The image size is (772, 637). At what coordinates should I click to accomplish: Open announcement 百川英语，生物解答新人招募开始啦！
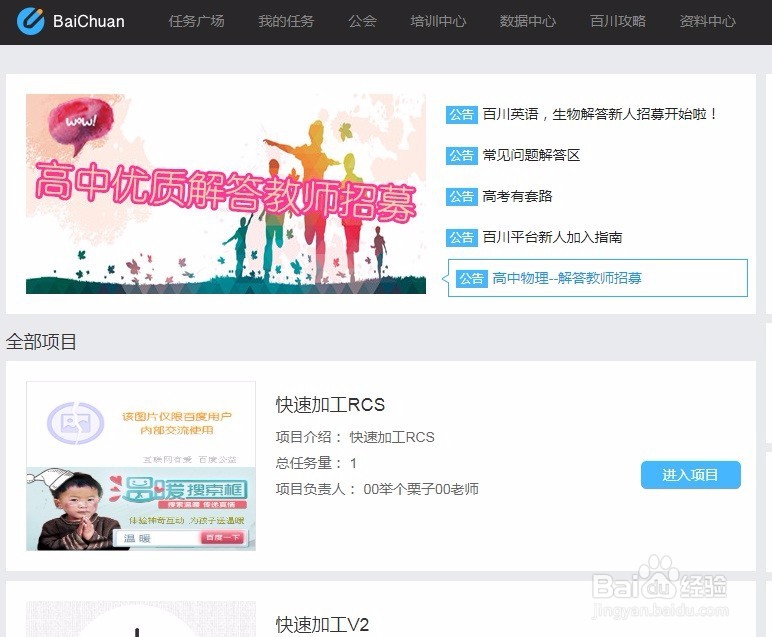(x=599, y=114)
